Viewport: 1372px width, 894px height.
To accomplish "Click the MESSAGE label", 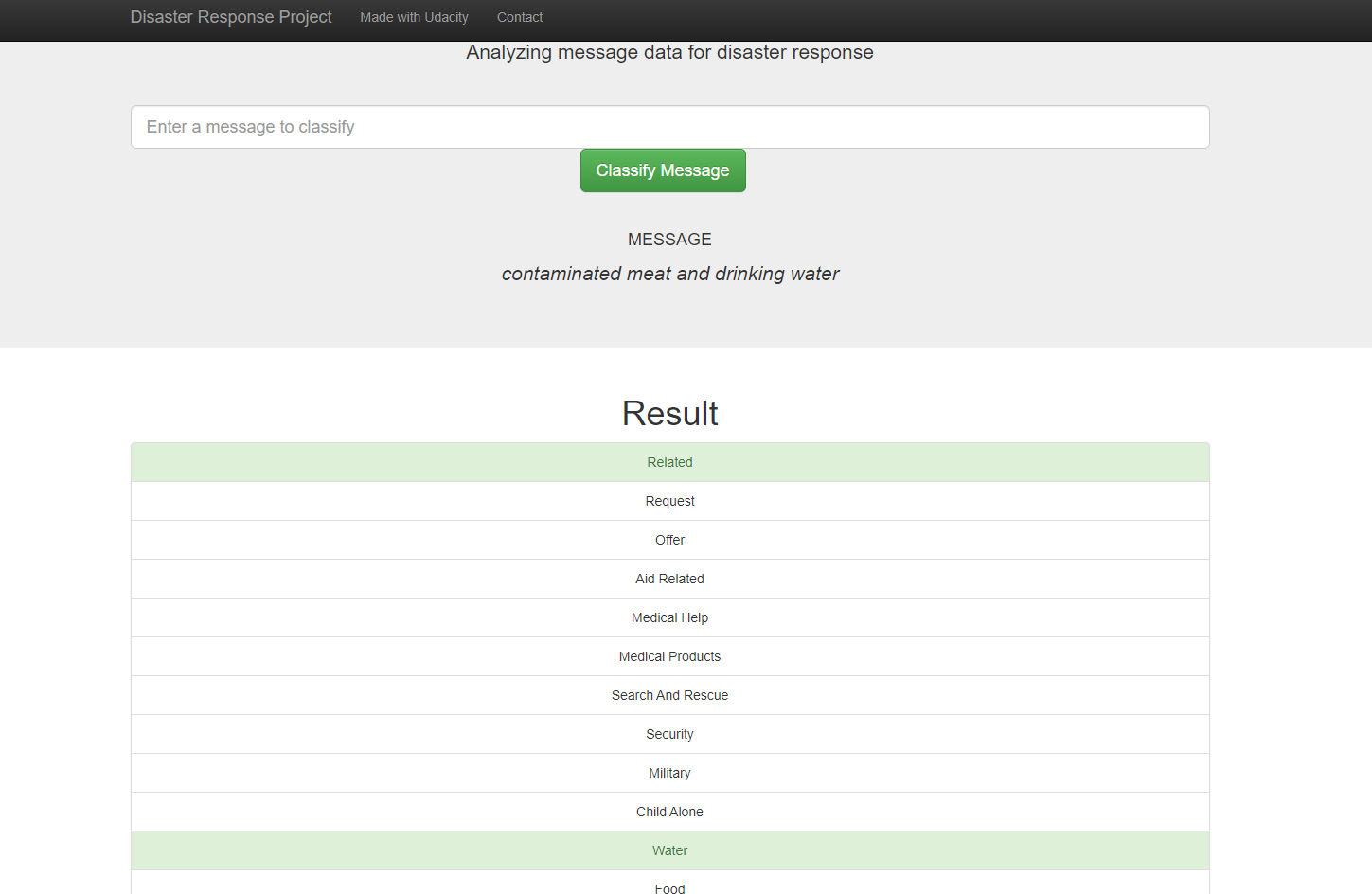I will (669, 240).
